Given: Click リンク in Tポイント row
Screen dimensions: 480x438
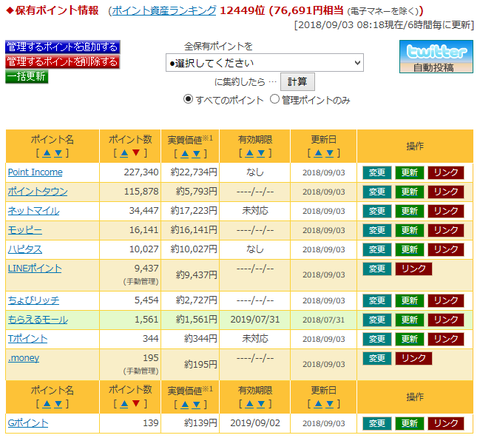Looking at the screenshot, I should point(446,339).
